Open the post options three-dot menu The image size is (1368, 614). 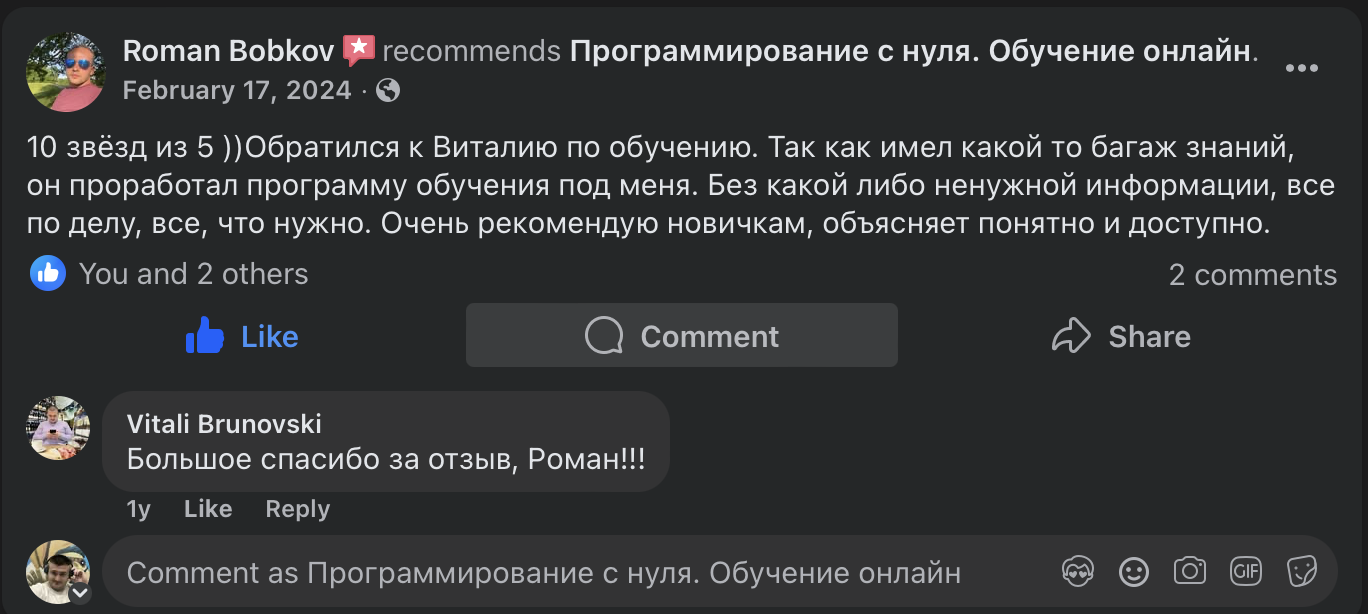pos(1301,68)
